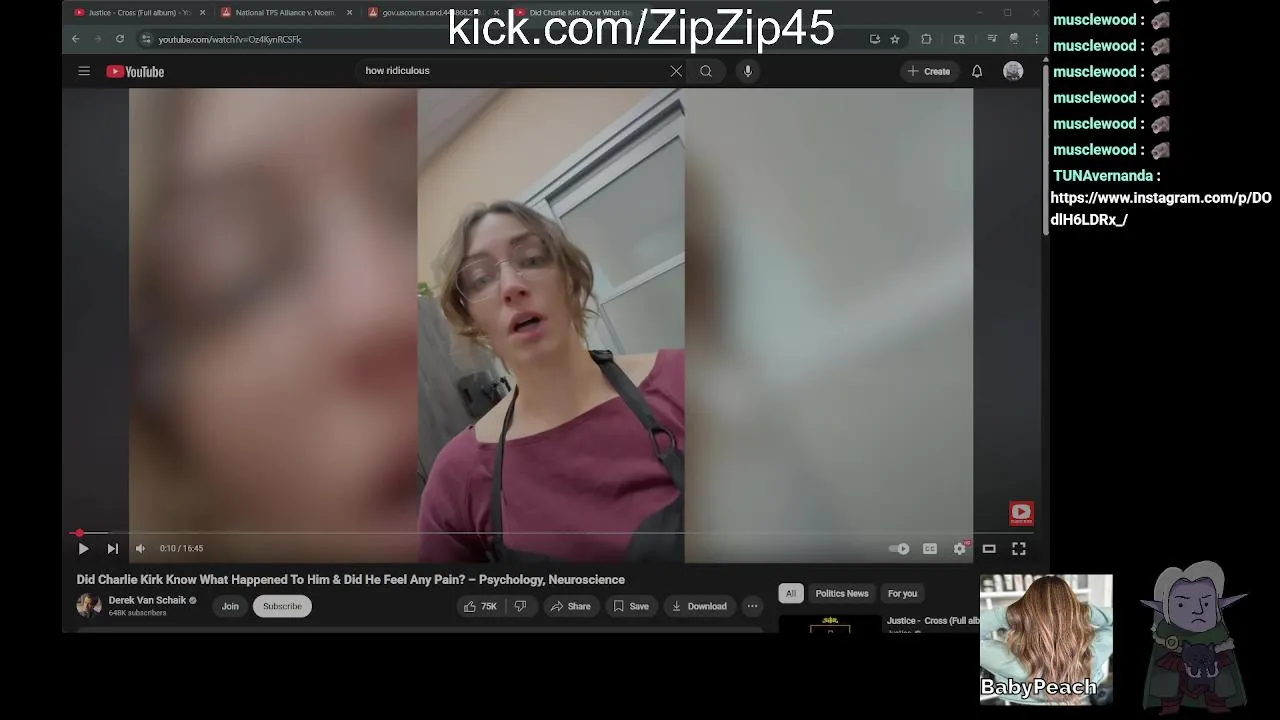Clear the search box text
Viewport: 1280px width, 720px height.
tap(676, 71)
